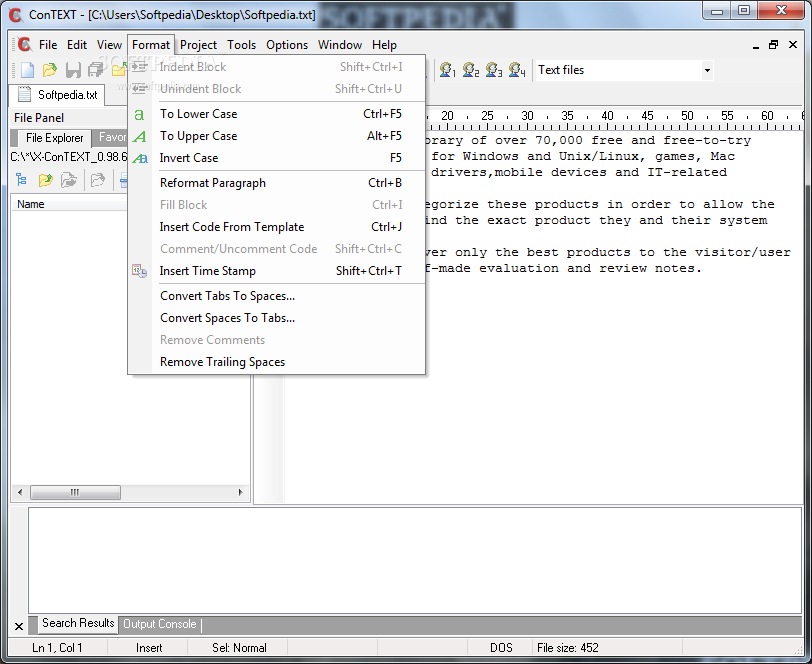Restore the inner document window
The image size is (812, 664).
773,45
